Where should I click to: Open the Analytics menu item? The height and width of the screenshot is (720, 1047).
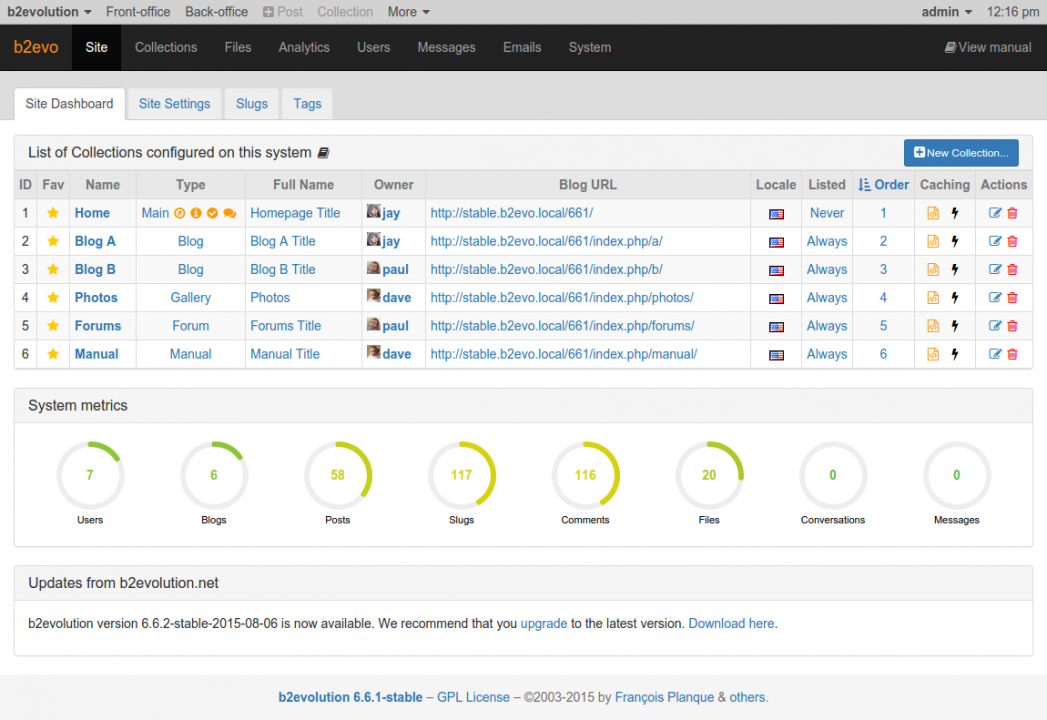pyautogui.click(x=304, y=47)
